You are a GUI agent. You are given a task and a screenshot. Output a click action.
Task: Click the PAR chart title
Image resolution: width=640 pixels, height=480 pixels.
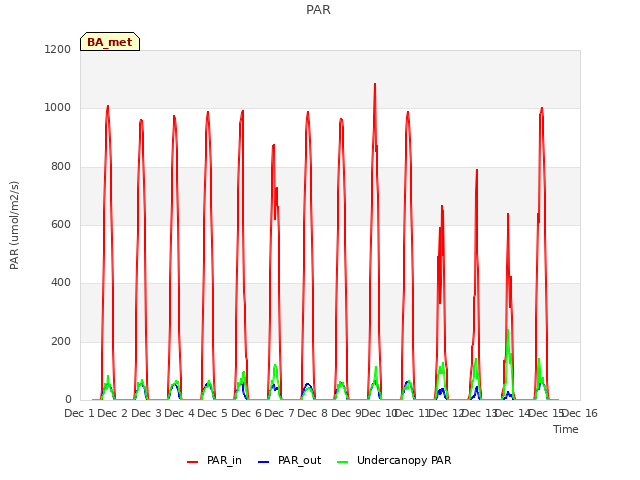[318, 9]
